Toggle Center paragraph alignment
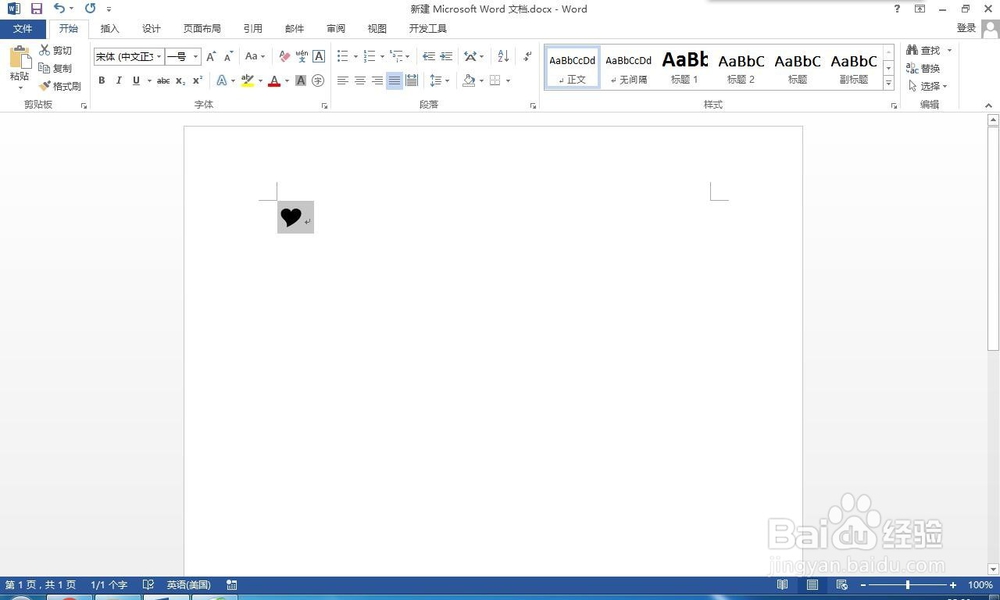 pyautogui.click(x=360, y=80)
